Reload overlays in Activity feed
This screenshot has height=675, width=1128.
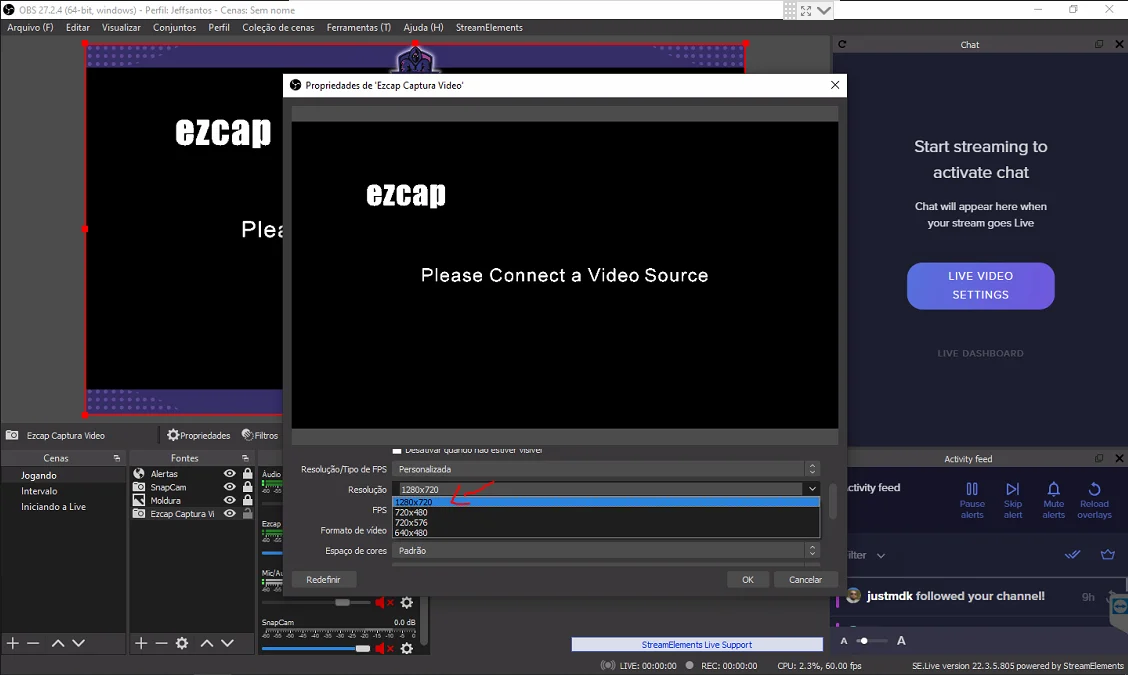click(1094, 500)
